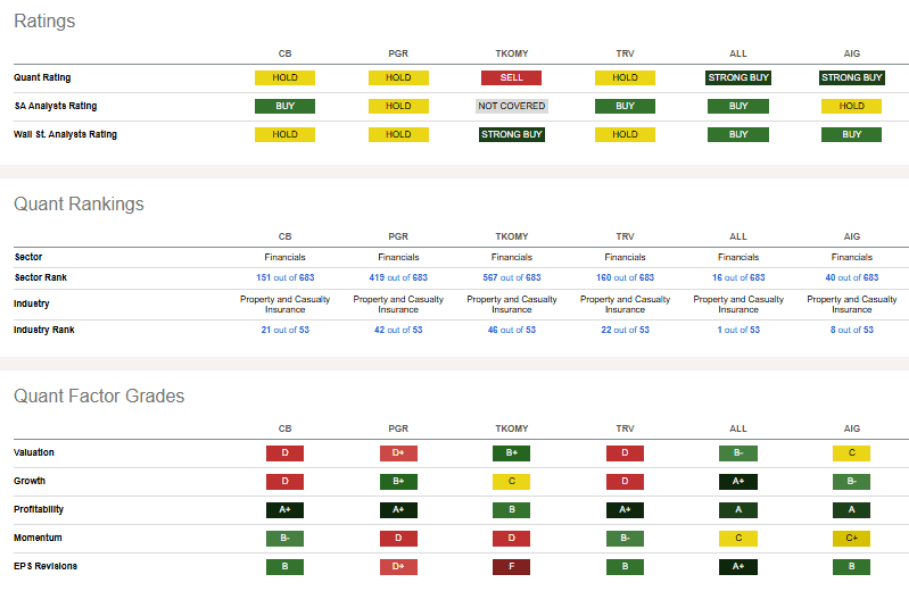This screenshot has height=594, width=909.
Task: Click CB's sector rank 151 out of 683
Action: (x=285, y=277)
